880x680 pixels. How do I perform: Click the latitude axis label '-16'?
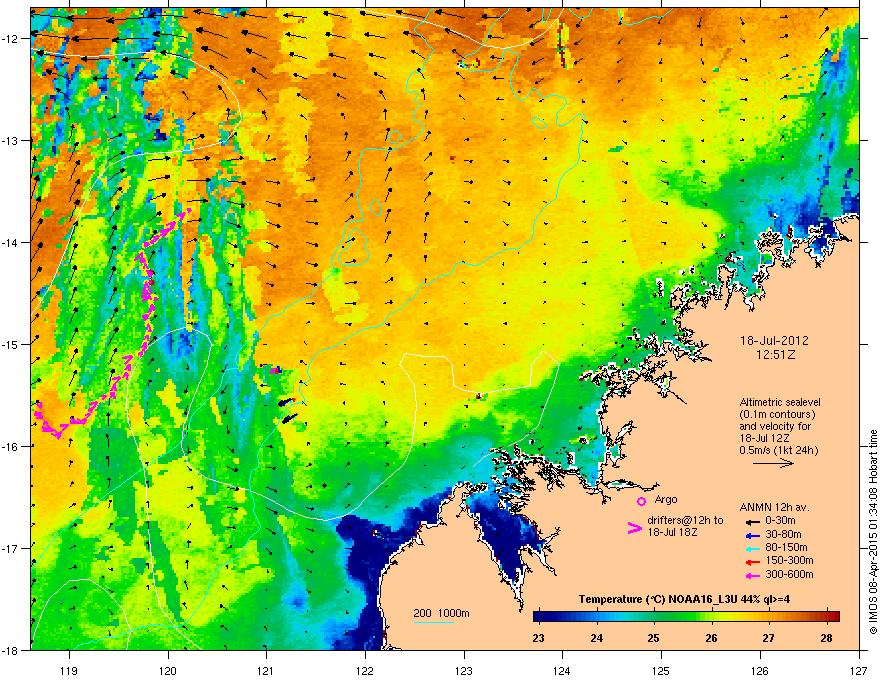click(10, 447)
